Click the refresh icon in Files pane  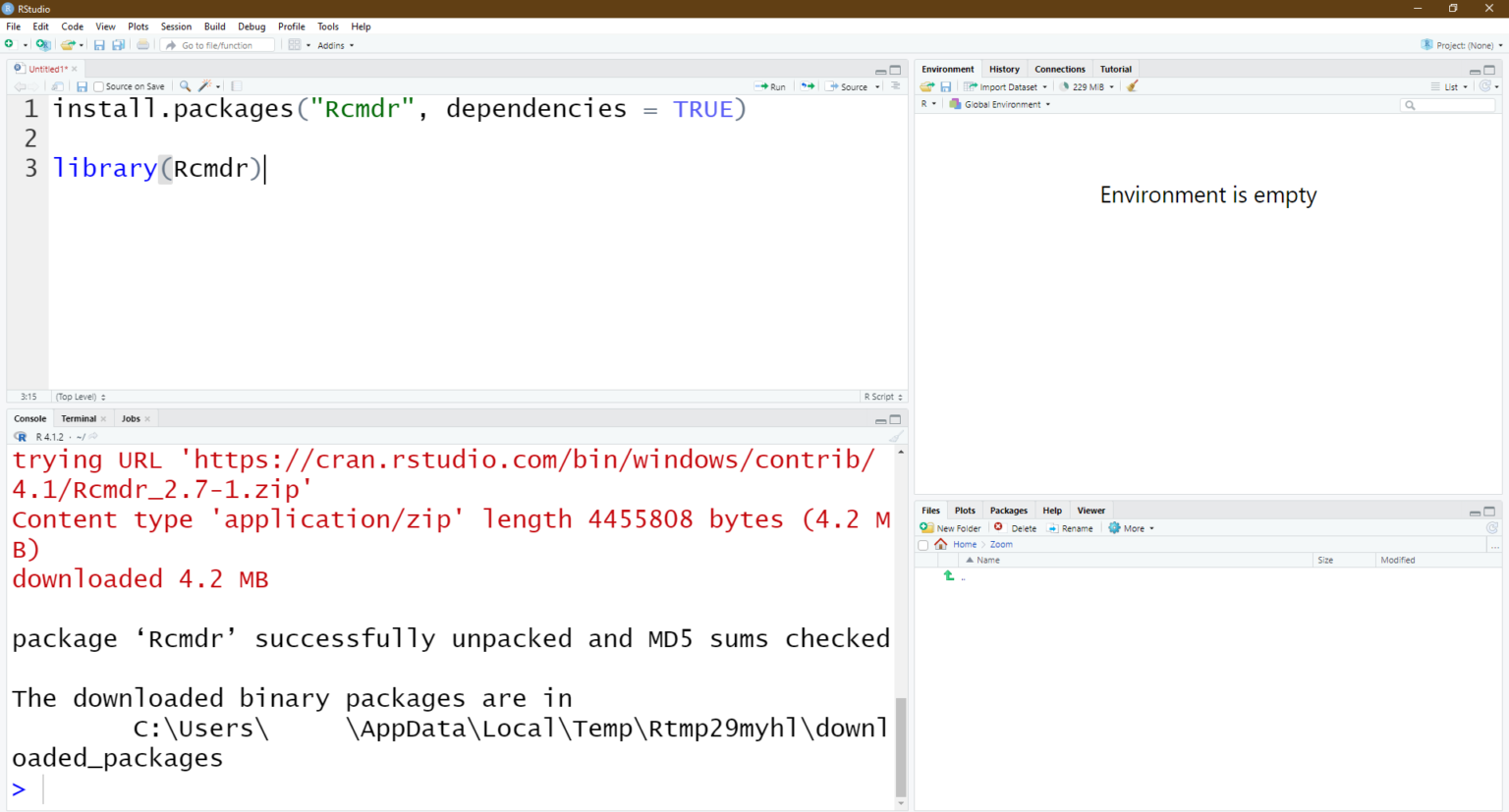[1491, 528]
